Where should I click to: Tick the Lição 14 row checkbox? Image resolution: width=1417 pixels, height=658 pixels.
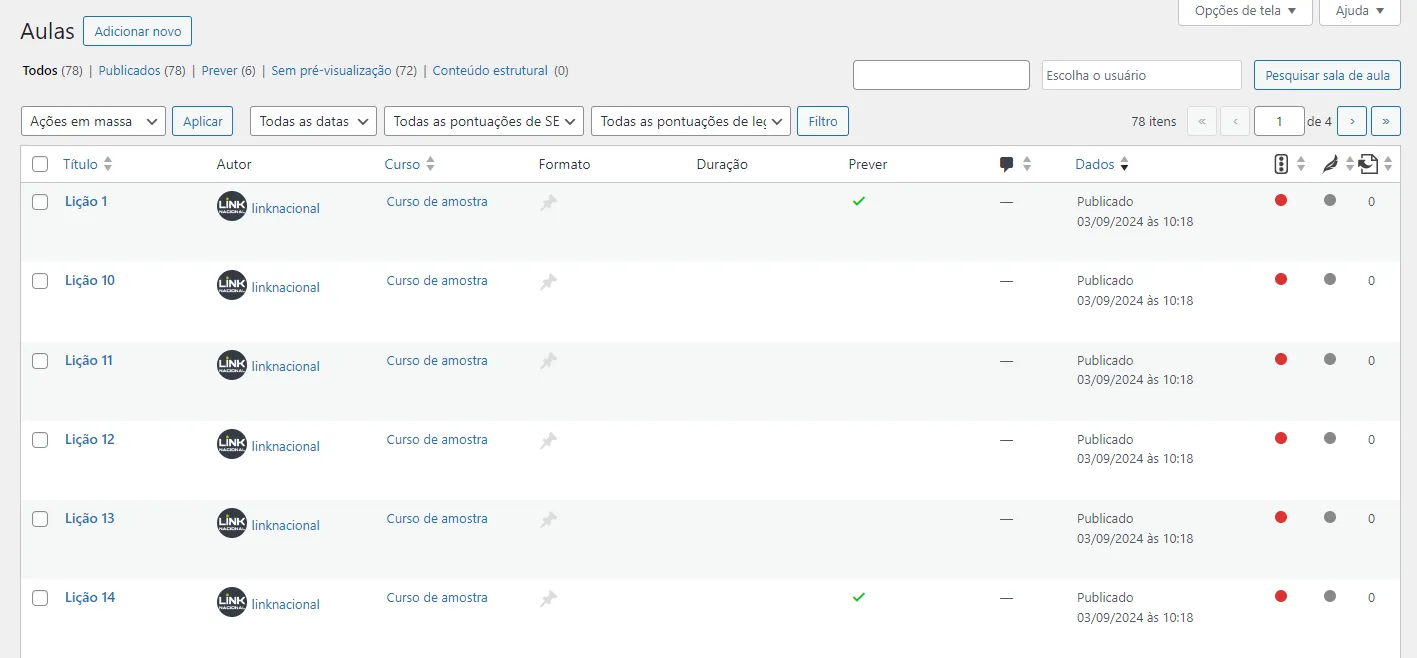40,598
